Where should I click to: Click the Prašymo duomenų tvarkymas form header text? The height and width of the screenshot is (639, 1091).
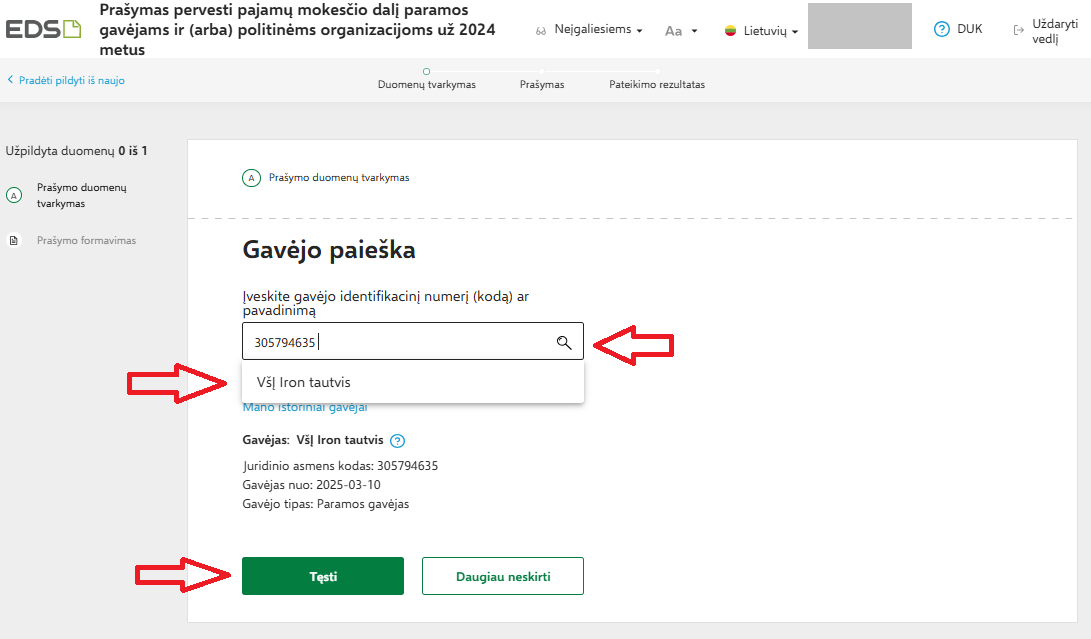[x=339, y=178]
